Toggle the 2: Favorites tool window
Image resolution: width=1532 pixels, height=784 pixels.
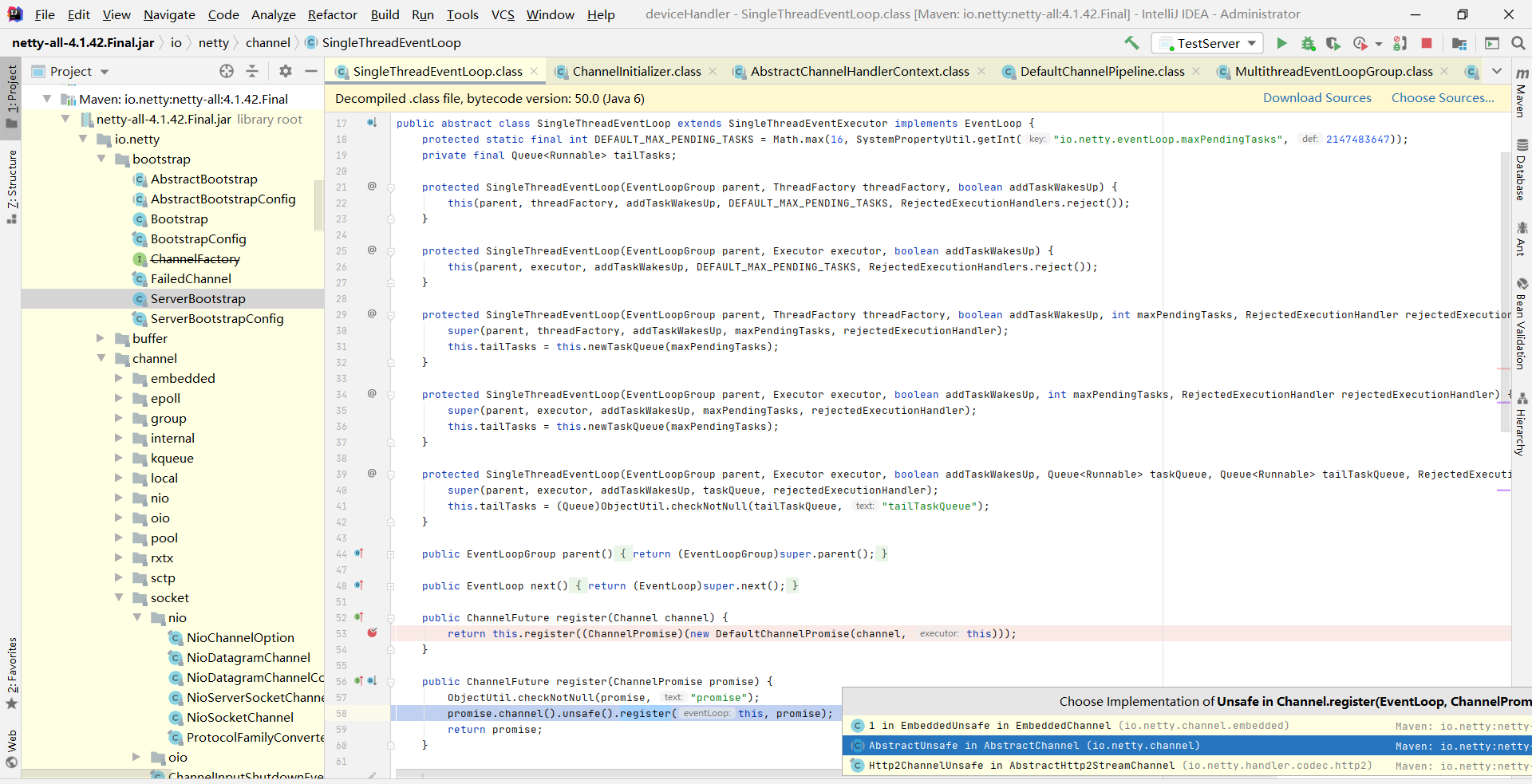pyautogui.click(x=11, y=674)
